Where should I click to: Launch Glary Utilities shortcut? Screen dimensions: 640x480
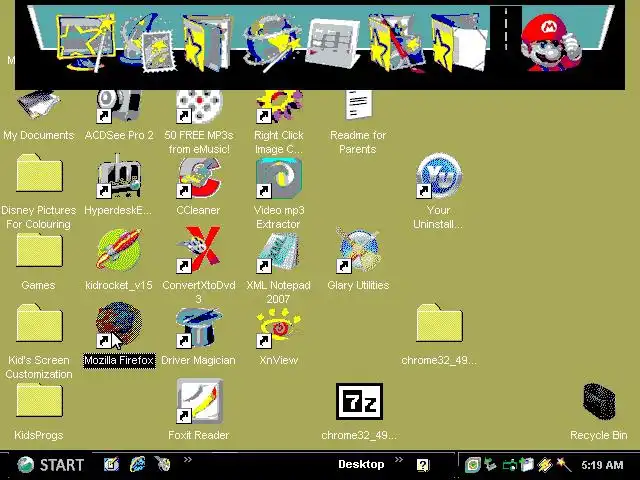tap(359, 251)
